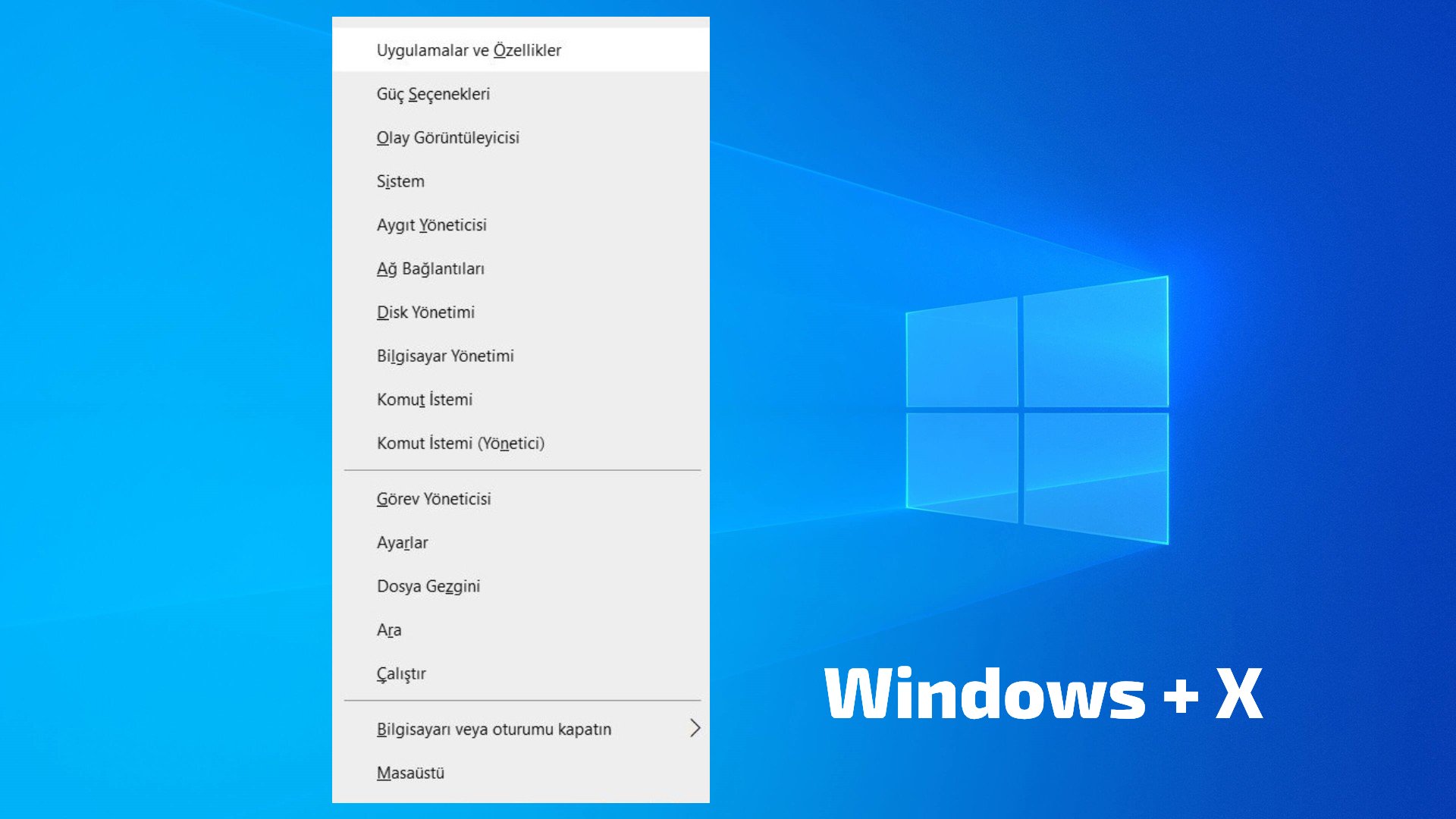Launch Aygıt Yöneticisi
The height and width of the screenshot is (819, 1456).
[x=521, y=225]
